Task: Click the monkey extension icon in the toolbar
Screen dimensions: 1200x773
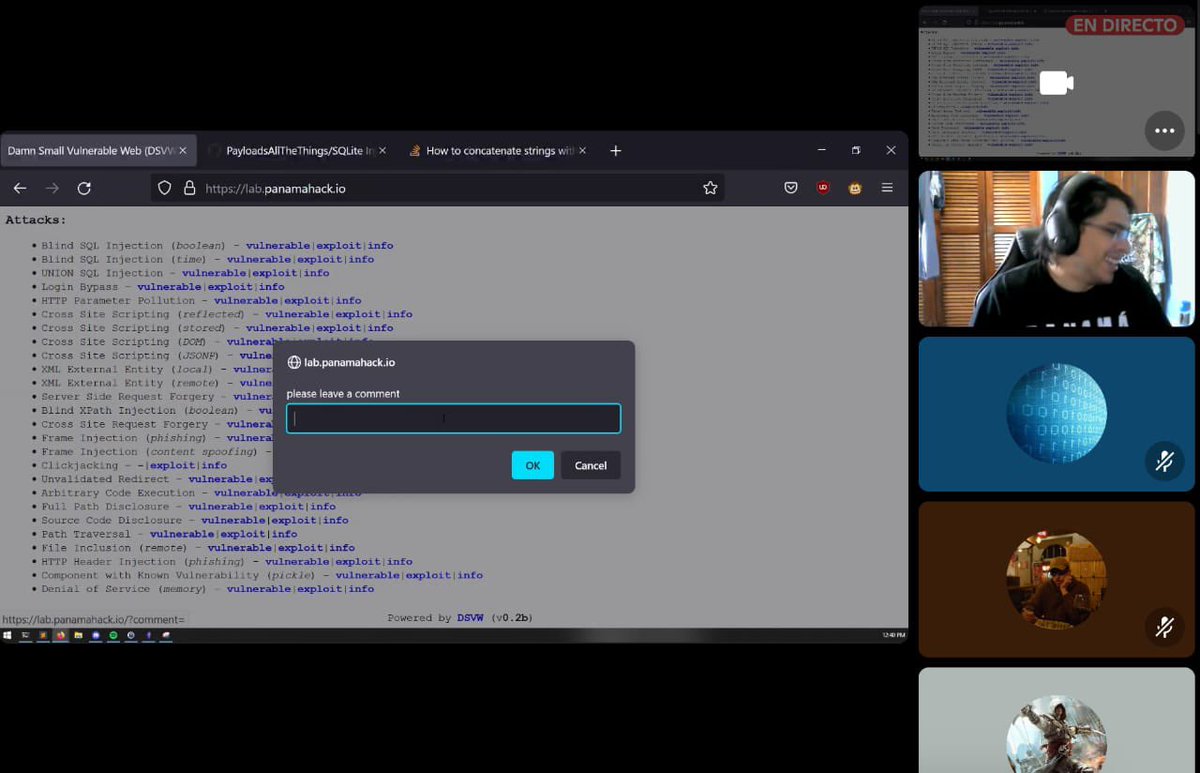Action: (x=855, y=188)
